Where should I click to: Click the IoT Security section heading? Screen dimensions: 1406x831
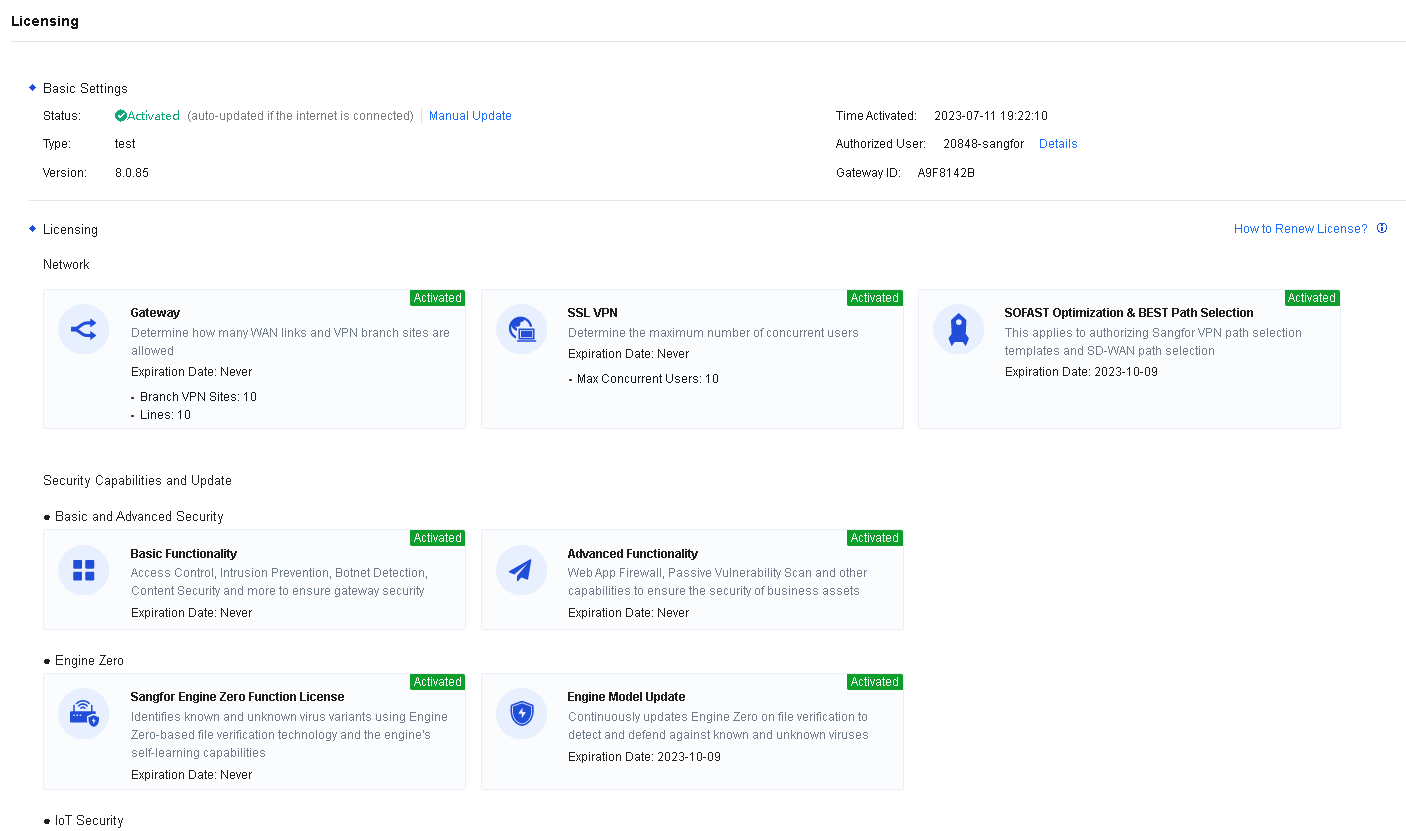(x=89, y=820)
